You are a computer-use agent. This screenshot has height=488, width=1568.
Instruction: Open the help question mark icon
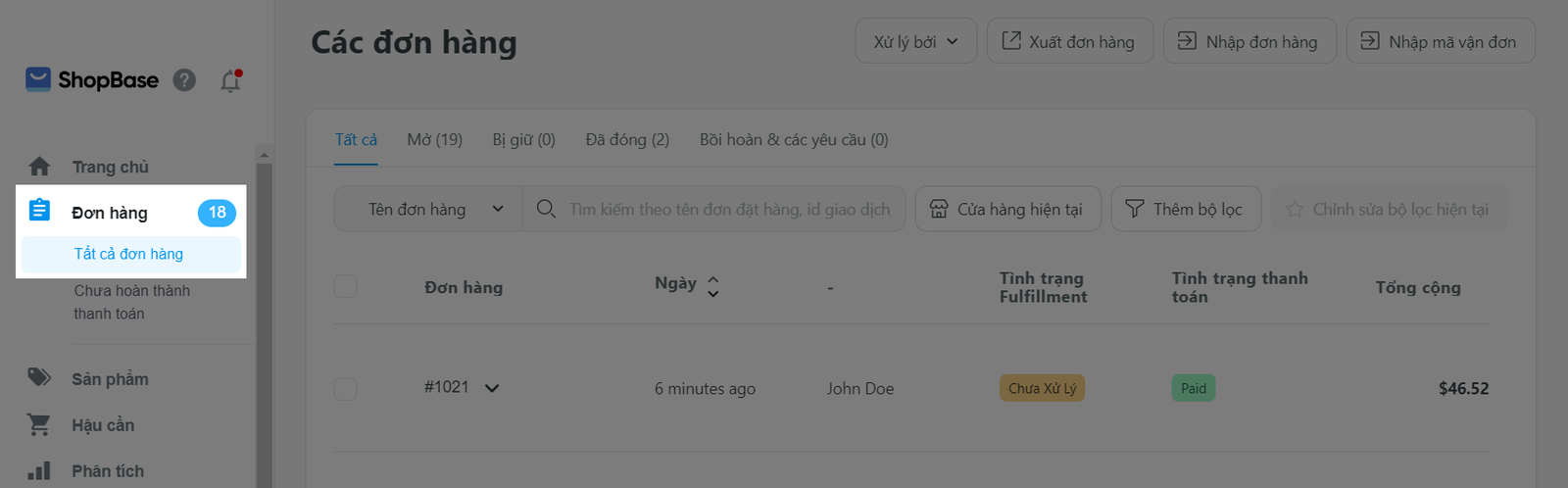coord(184,80)
